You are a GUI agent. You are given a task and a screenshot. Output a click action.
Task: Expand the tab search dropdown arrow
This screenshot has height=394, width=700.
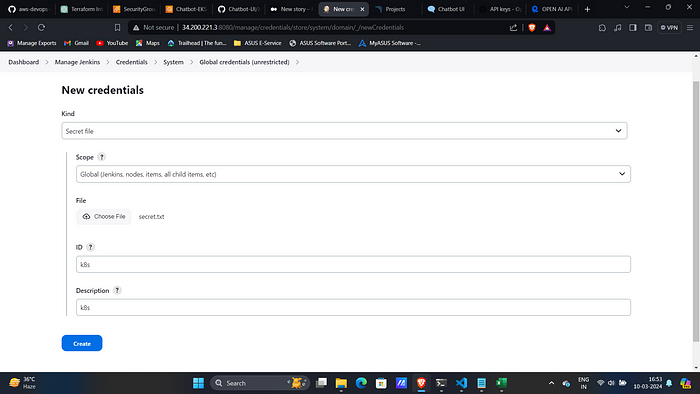pyautogui.click(x=627, y=7)
